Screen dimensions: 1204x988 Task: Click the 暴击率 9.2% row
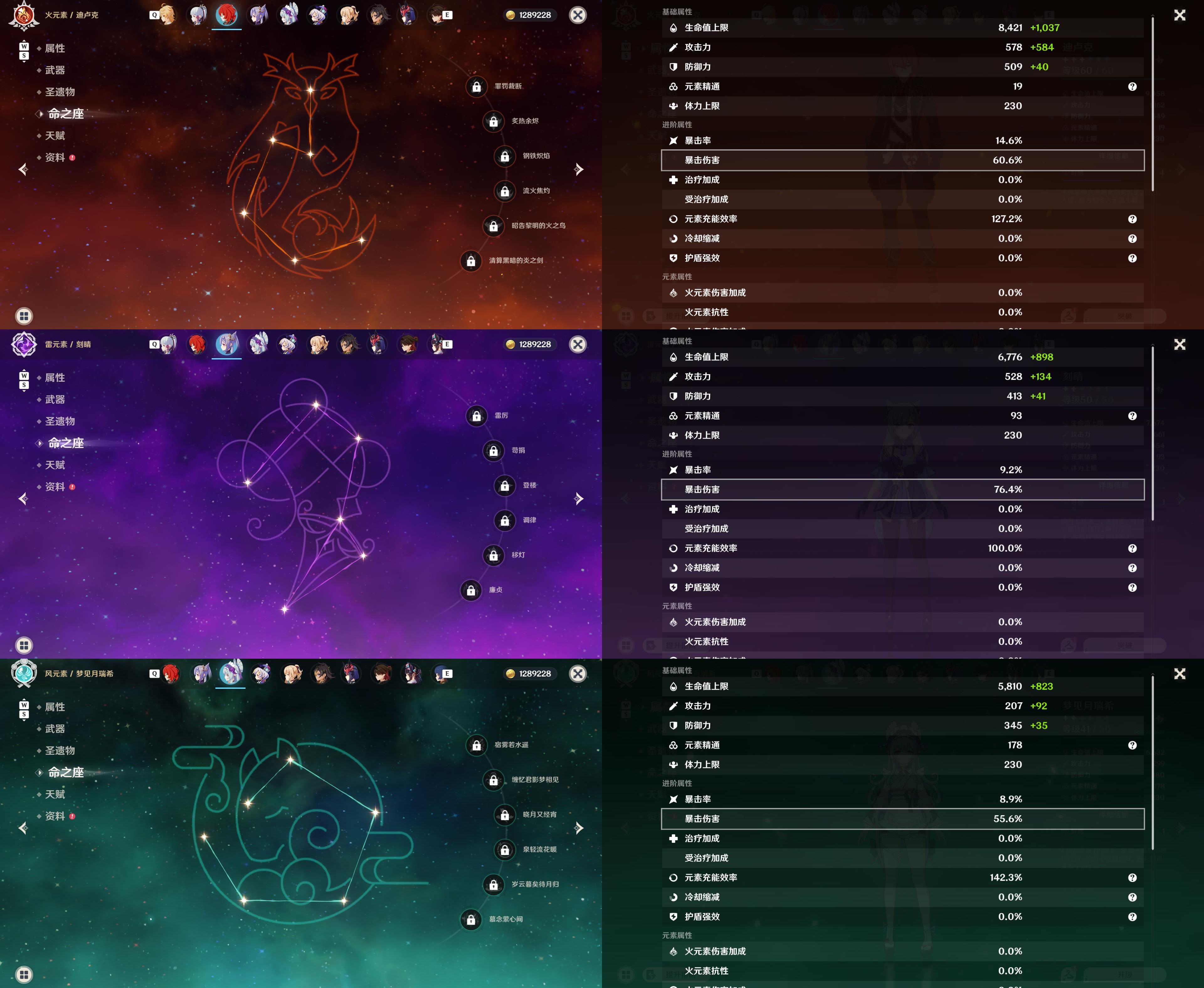point(902,470)
